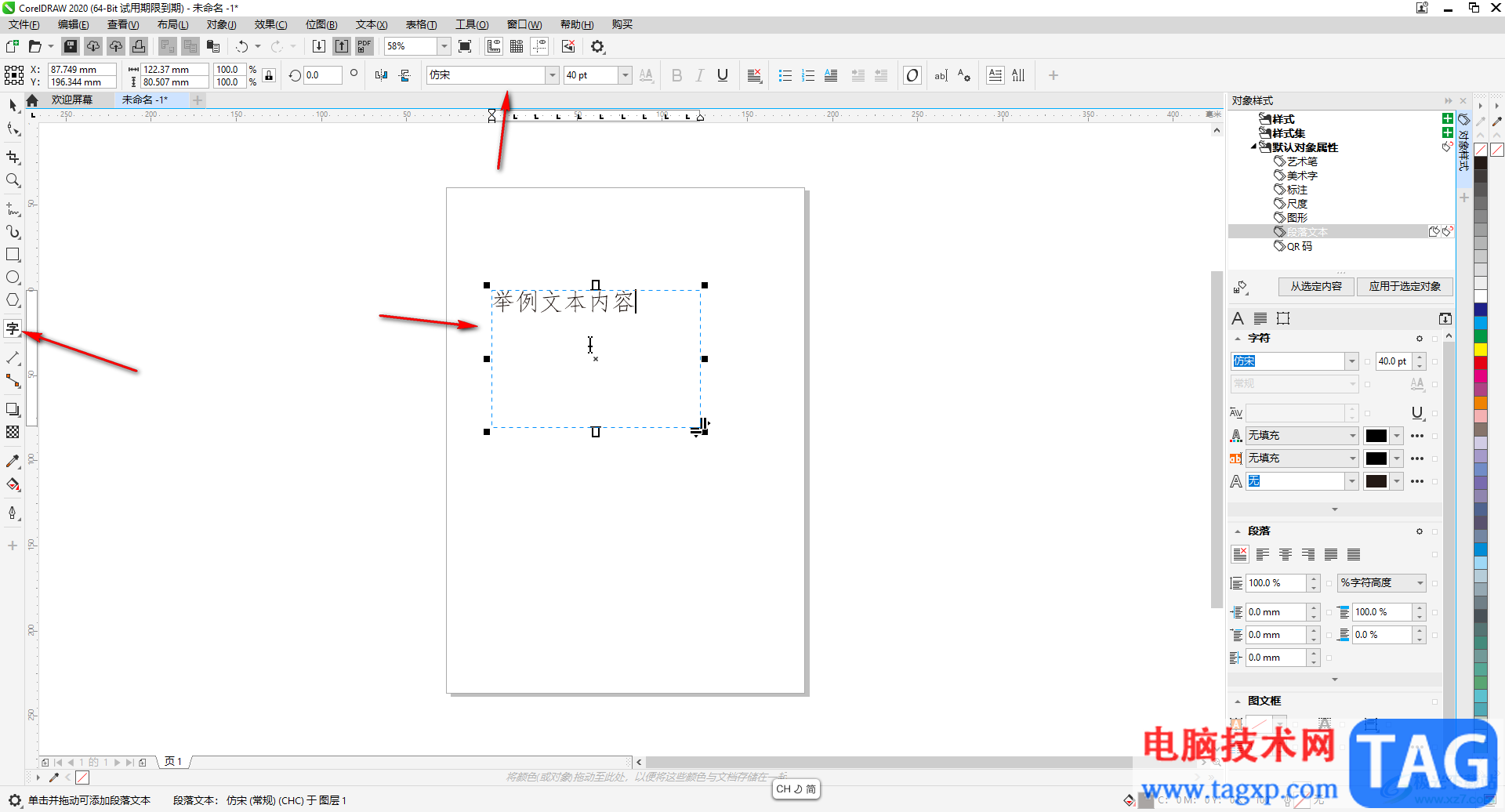Open the font list in character panel
This screenshot has width=1505, height=812.
pos(1352,361)
